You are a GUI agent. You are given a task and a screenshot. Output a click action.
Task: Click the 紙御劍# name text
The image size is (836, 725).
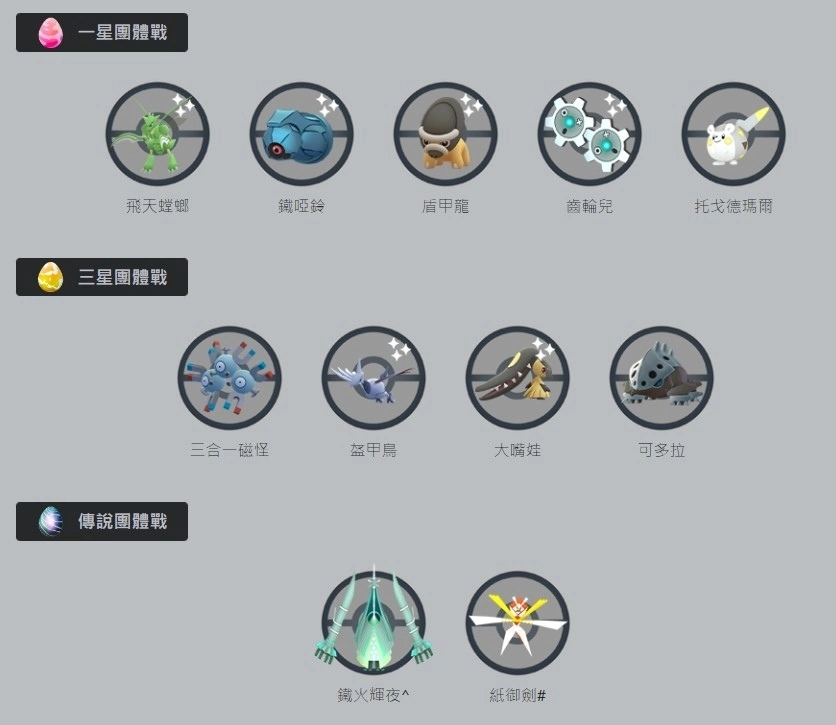[x=517, y=695]
